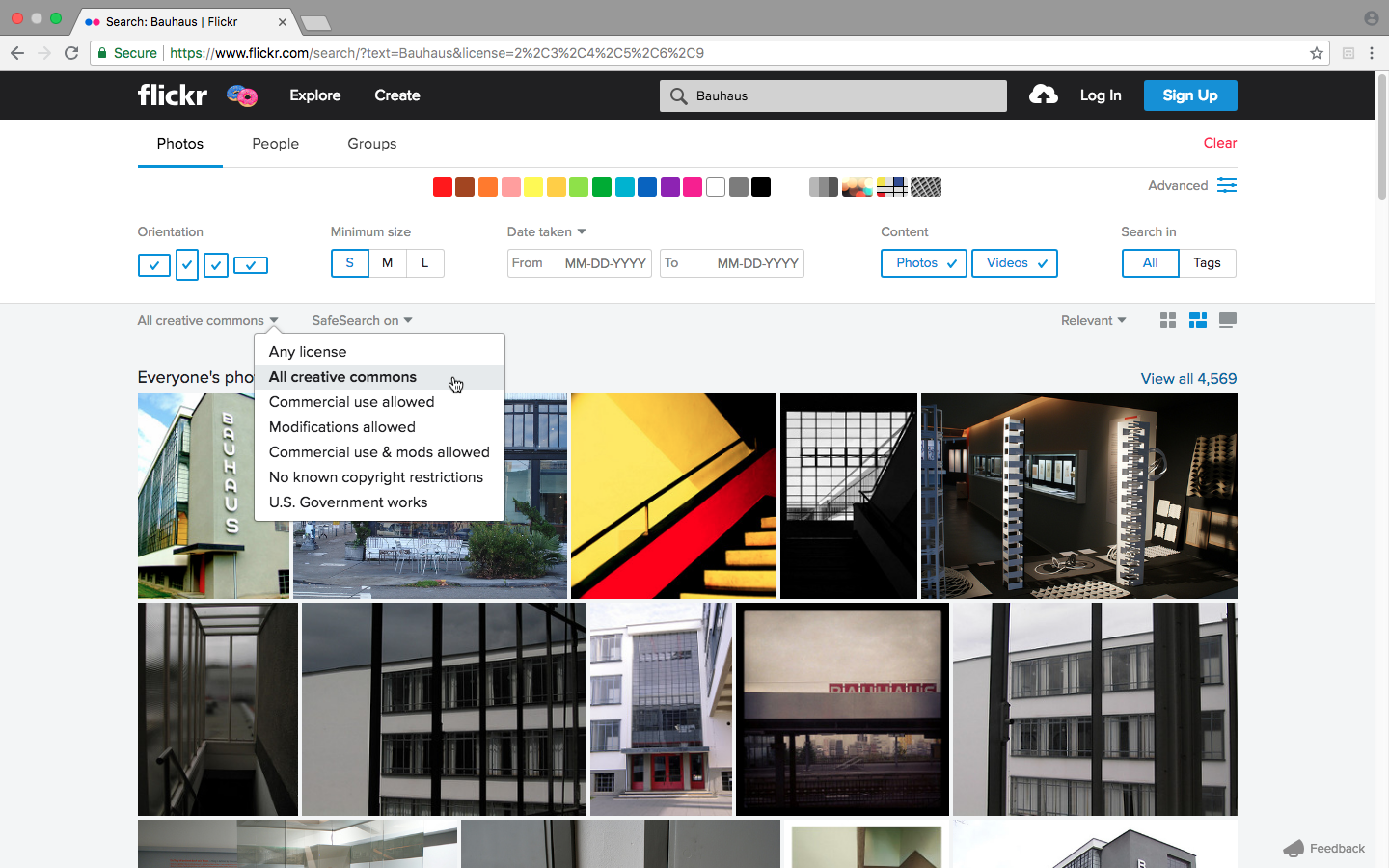Select the pattern style filter
The width and height of the screenshot is (1389, 868).
[x=925, y=187]
